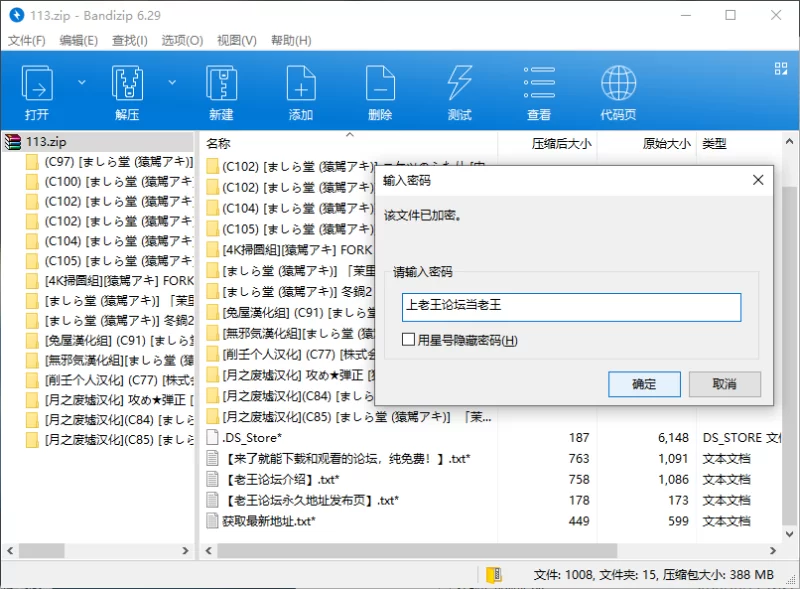Open the 文件(F) menu
Image resolution: width=800 pixels, height=589 pixels.
27,40
